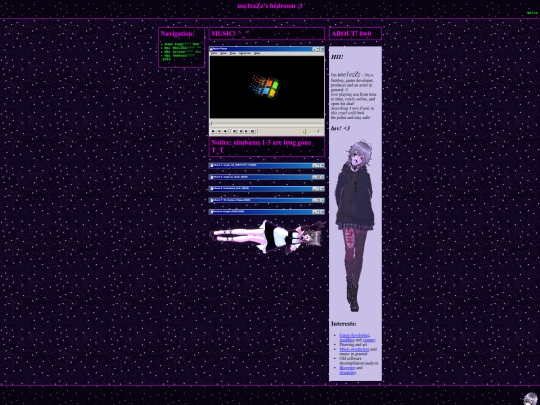Click the avatar icon in bottom corner
This screenshot has height=405, width=540.
click(x=531, y=398)
